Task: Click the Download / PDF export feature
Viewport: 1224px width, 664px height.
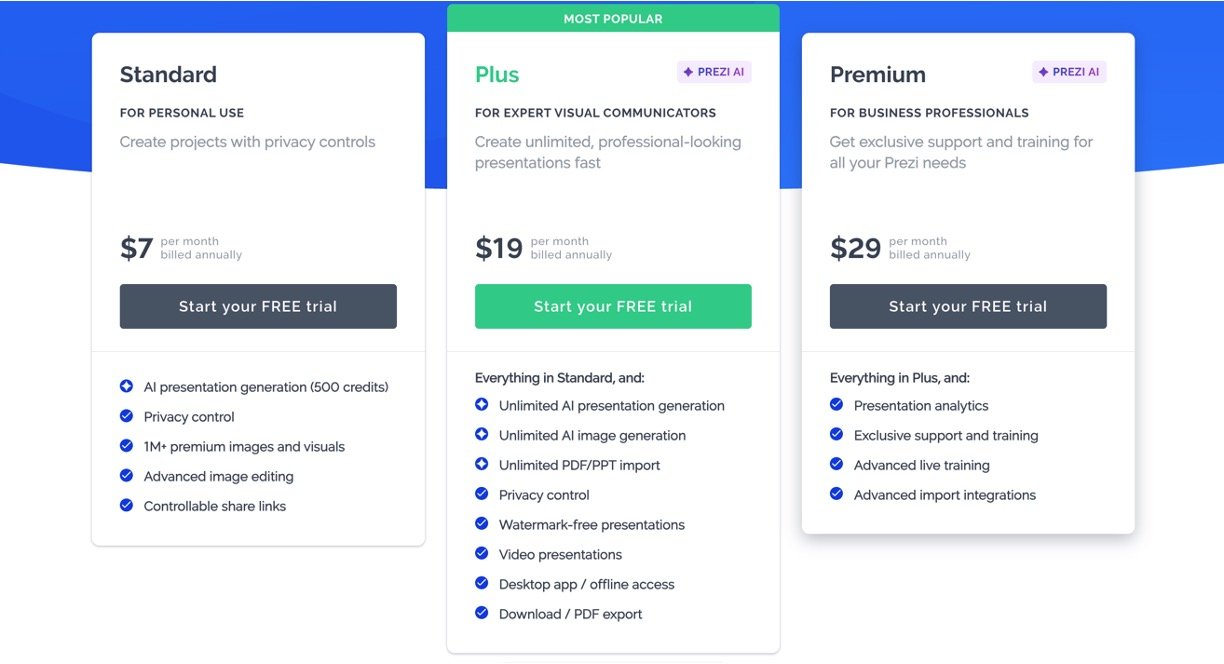Action: 570,614
